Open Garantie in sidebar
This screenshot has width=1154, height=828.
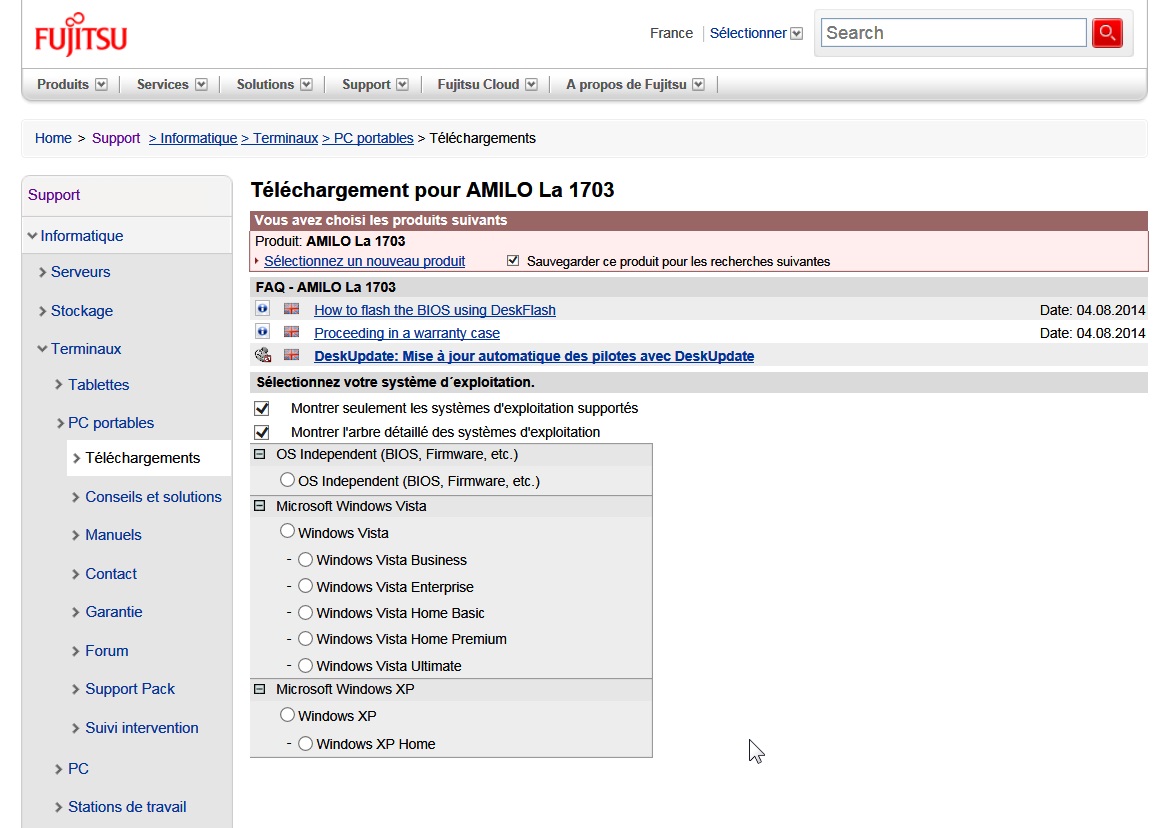[x=114, y=612]
